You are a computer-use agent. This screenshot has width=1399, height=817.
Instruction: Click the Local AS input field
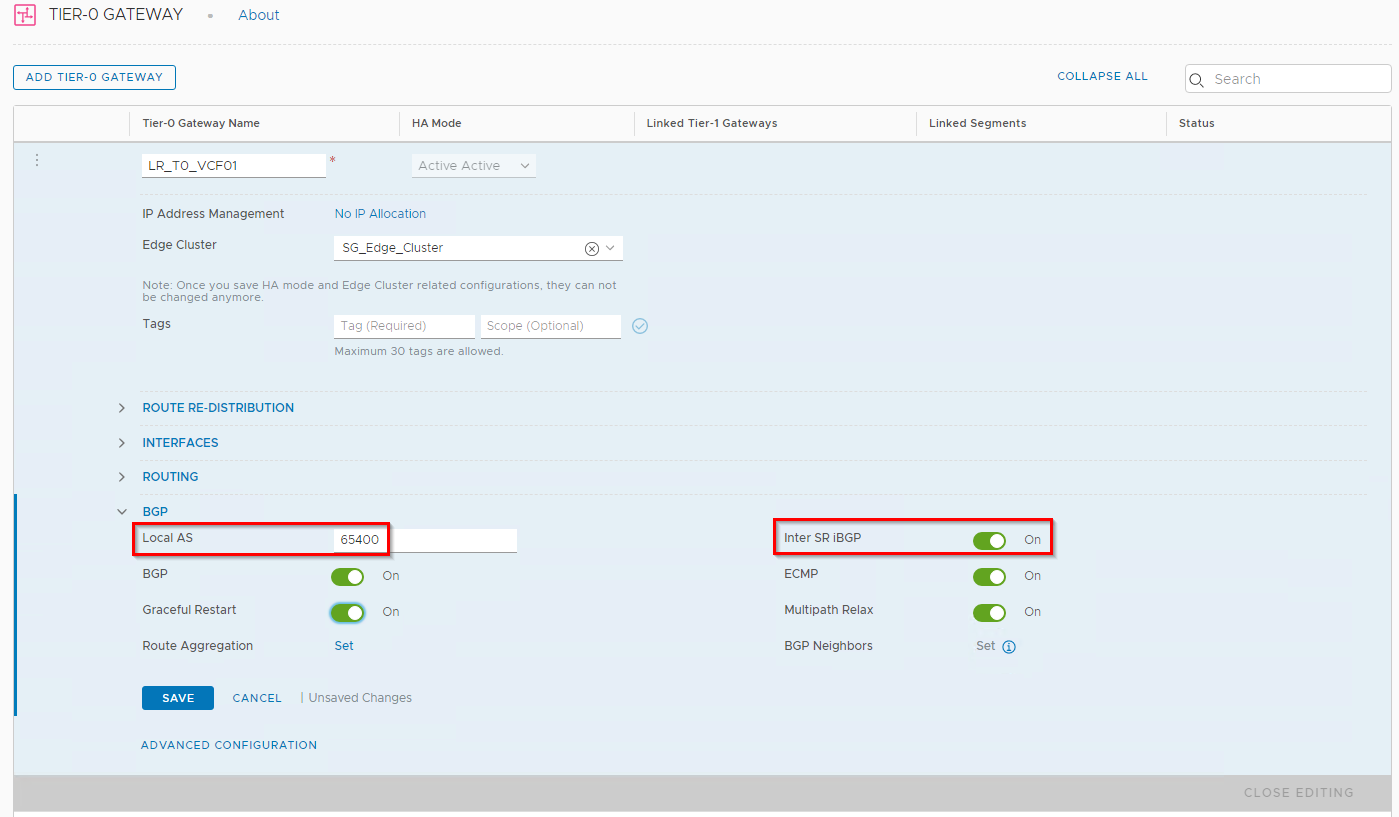pyautogui.click(x=425, y=540)
